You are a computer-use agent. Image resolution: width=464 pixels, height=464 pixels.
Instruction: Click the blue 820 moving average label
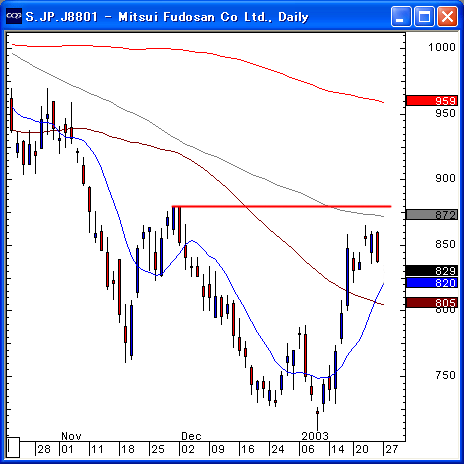pos(432,283)
